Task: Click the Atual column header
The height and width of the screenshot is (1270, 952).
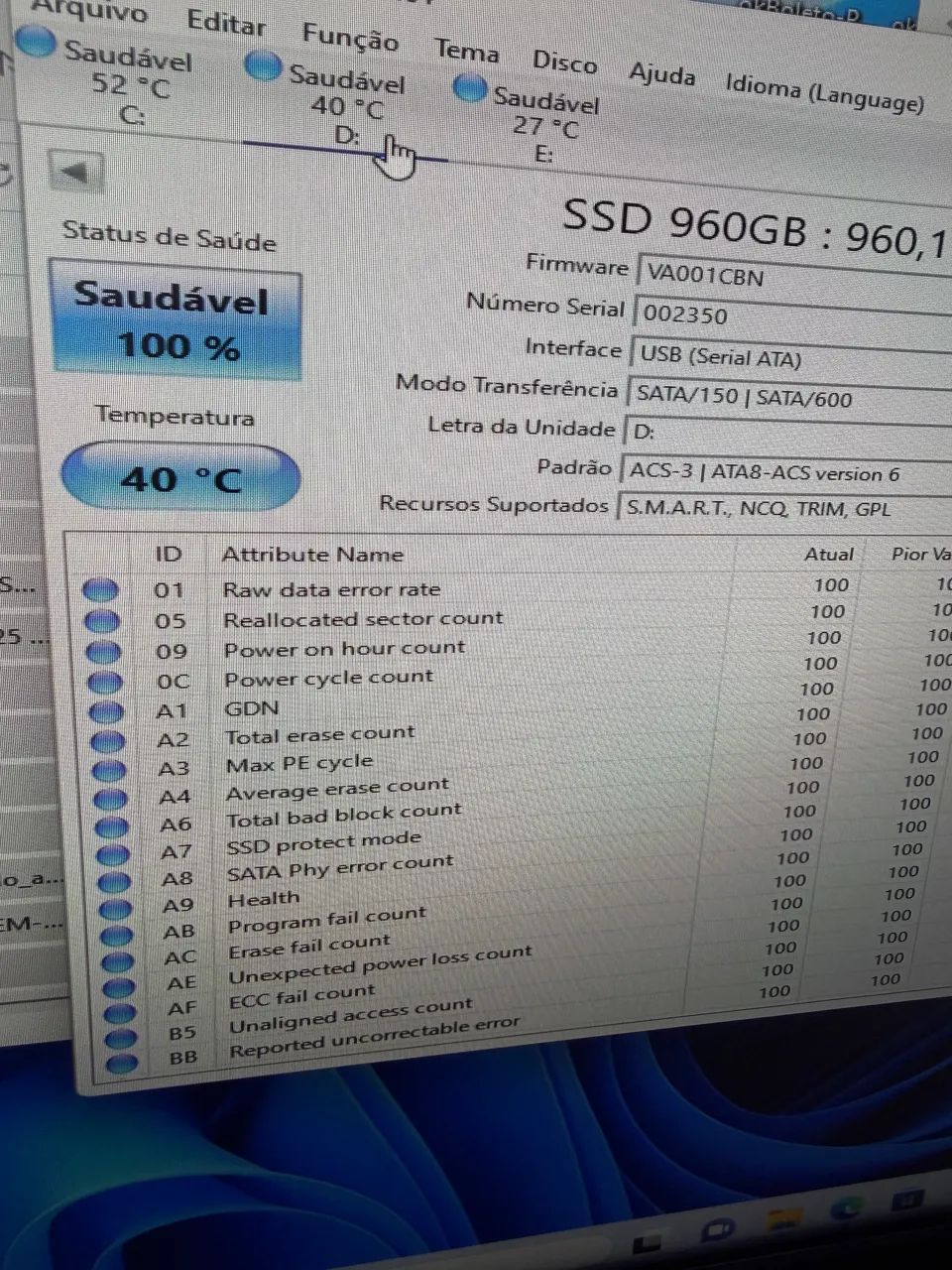Action: tap(828, 555)
